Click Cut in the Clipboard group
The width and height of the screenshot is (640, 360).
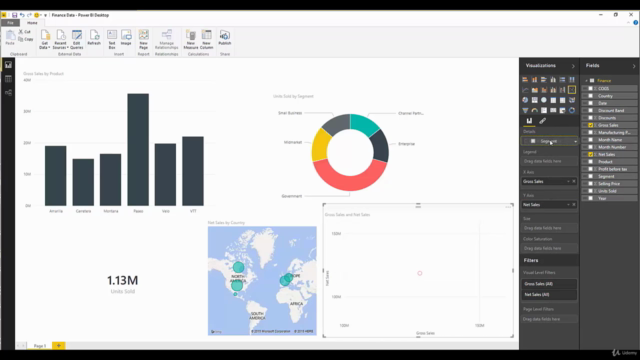click(25, 32)
